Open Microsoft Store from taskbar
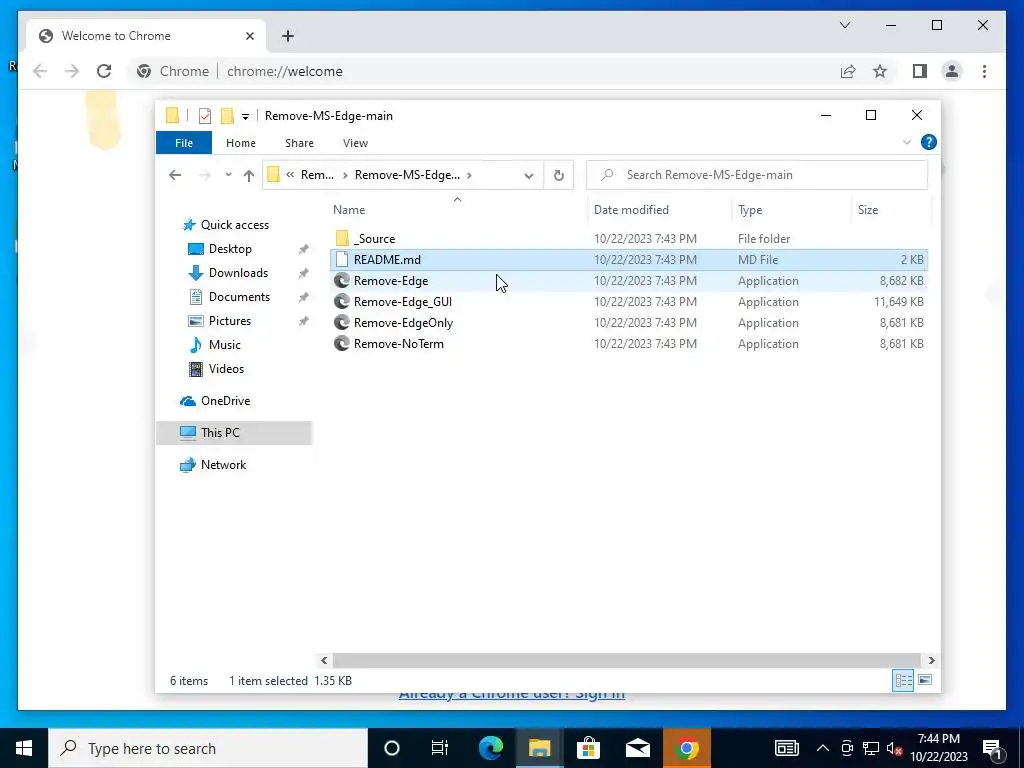The height and width of the screenshot is (768, 1024). tap(588, 748)
